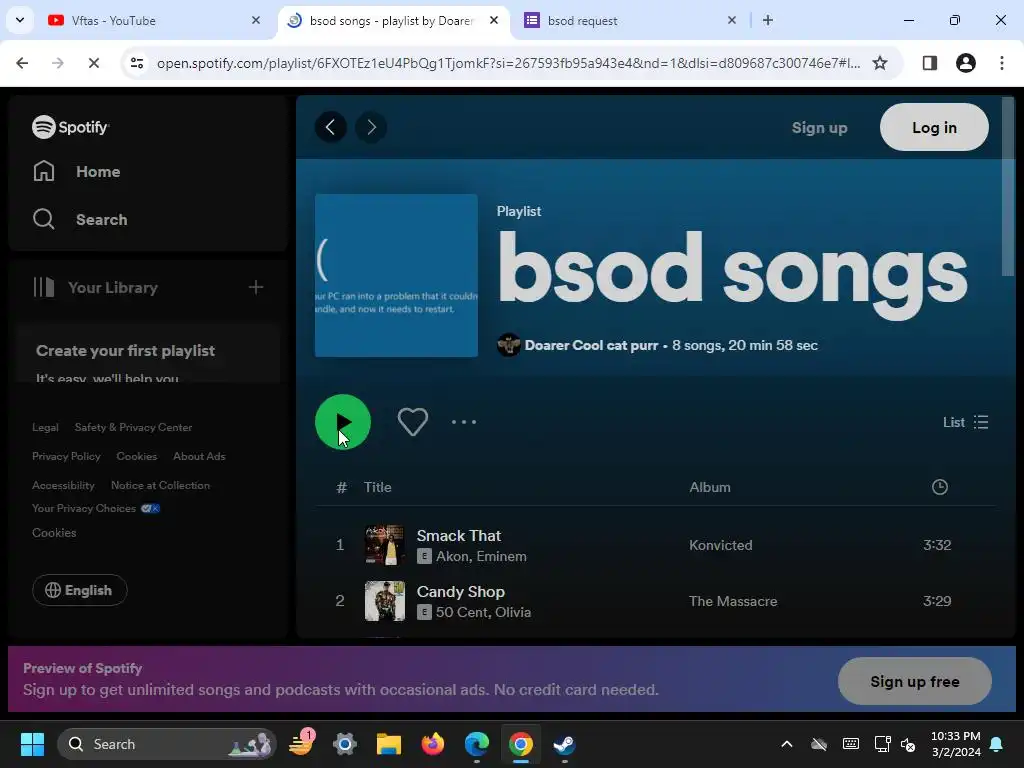
Task: Go back in Chrome browser
Action: click(22, 63)
